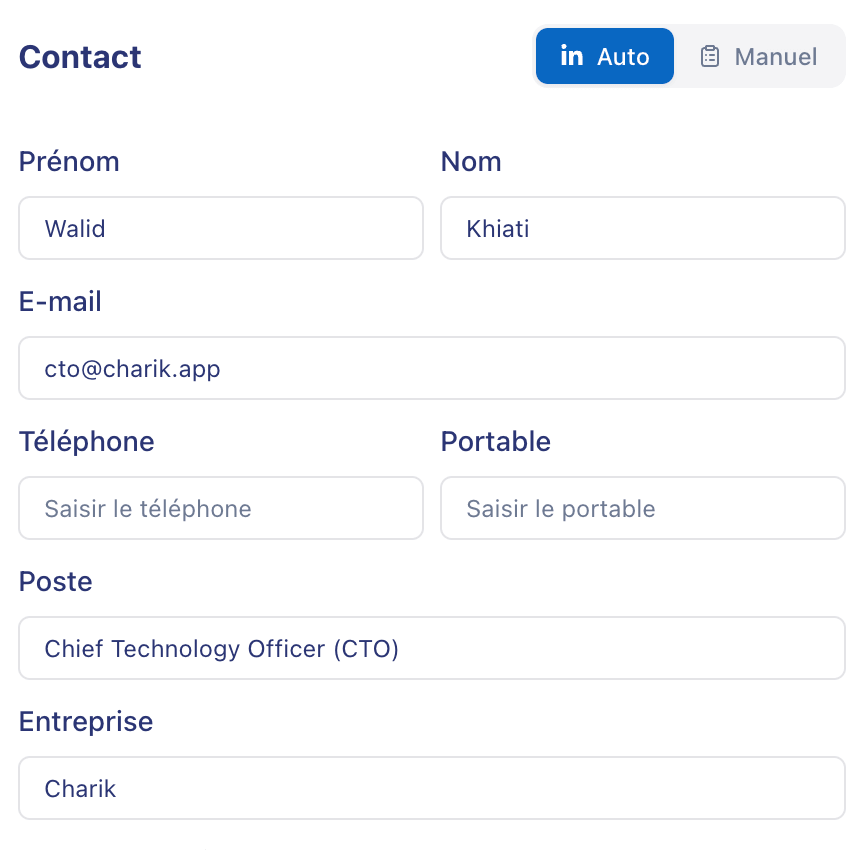Image resolution: width=864 pixels, height=850 pixels.
Task: Switch to Auto contact mode
Action: 605,56
